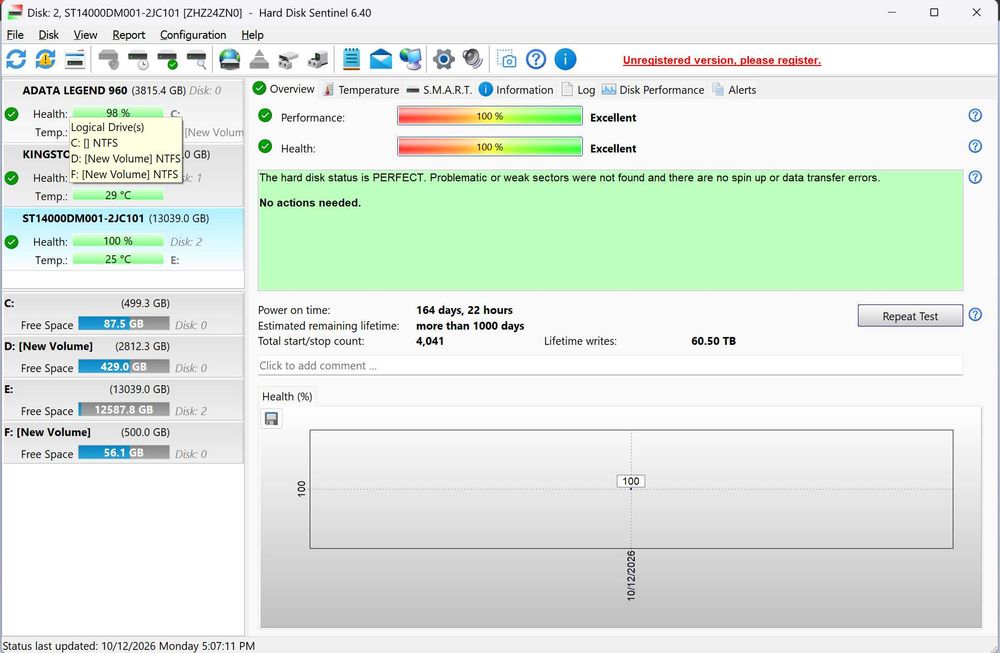
Task: Click the start/stop count value 4,041
Action: (x=430, y=341)
